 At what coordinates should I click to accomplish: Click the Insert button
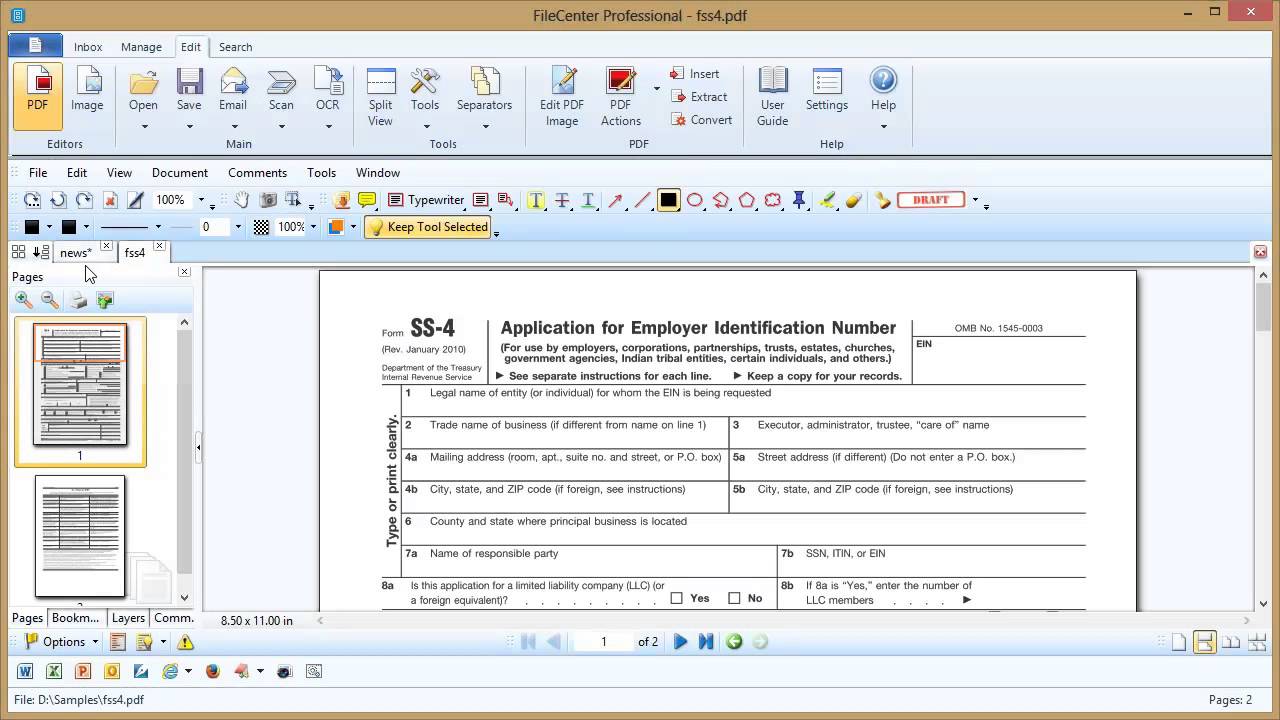(695, 74)
